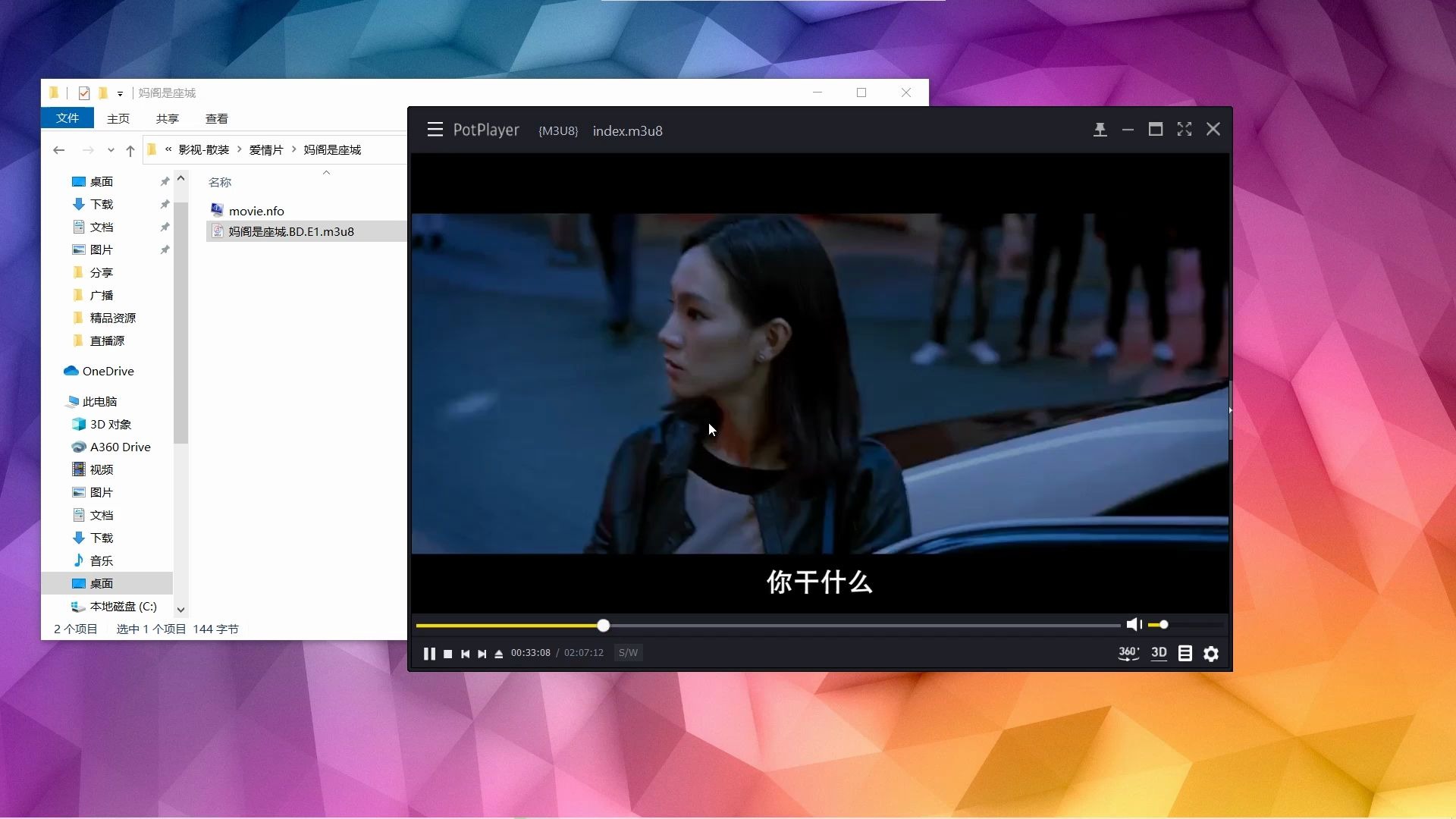1456x819 pixels.
Task: Click 共享 menu tab in File Explorer
Action: (166, 118)
